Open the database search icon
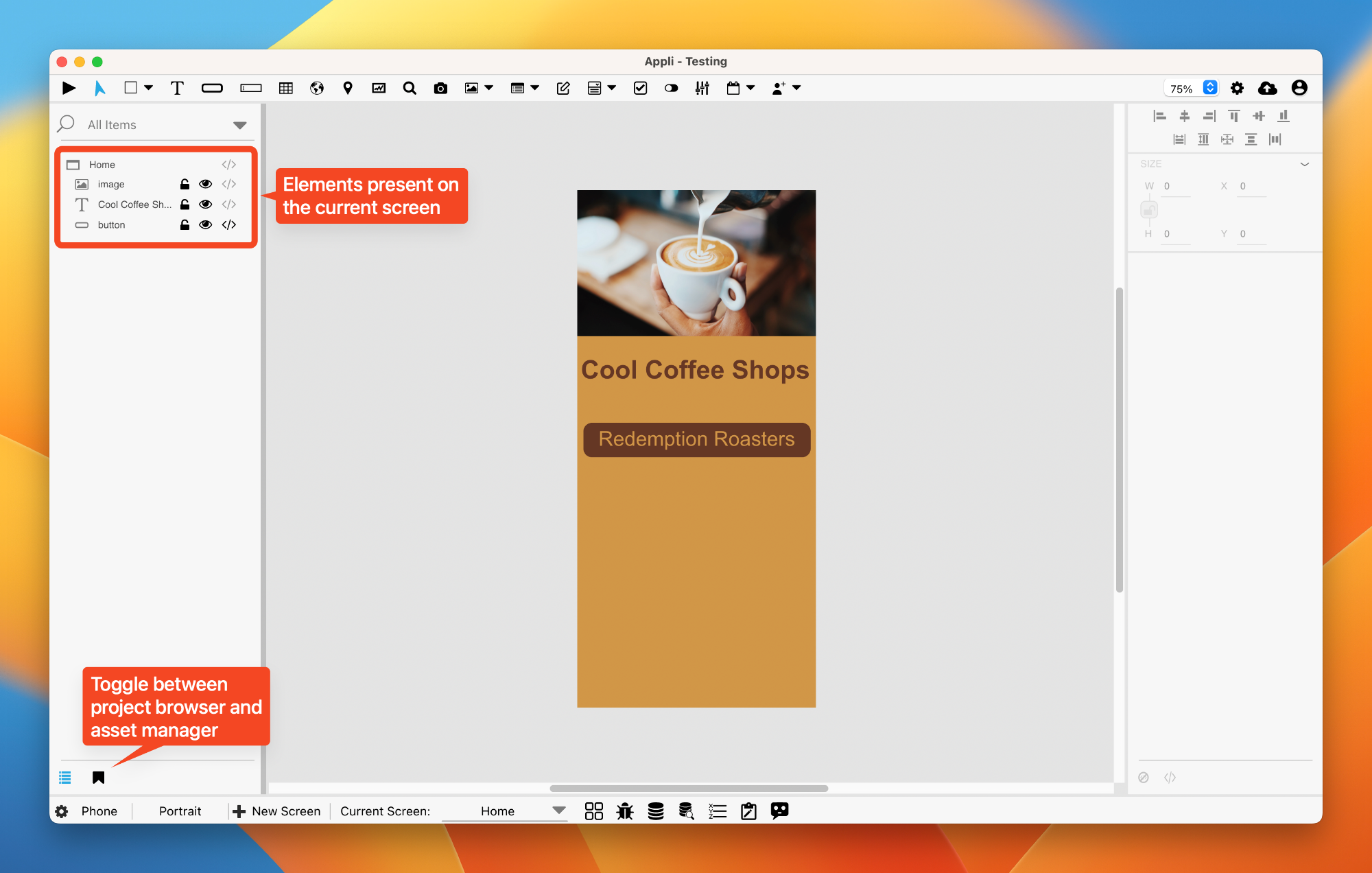 click(x=687, y=811)
